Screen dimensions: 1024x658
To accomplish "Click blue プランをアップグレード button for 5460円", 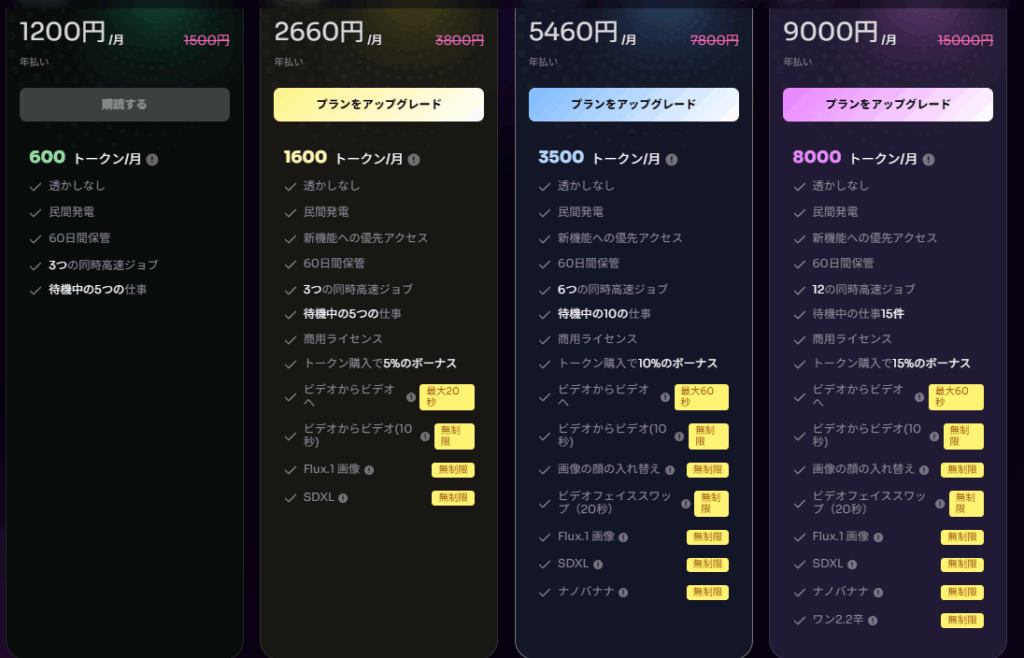I will [634, 104].
